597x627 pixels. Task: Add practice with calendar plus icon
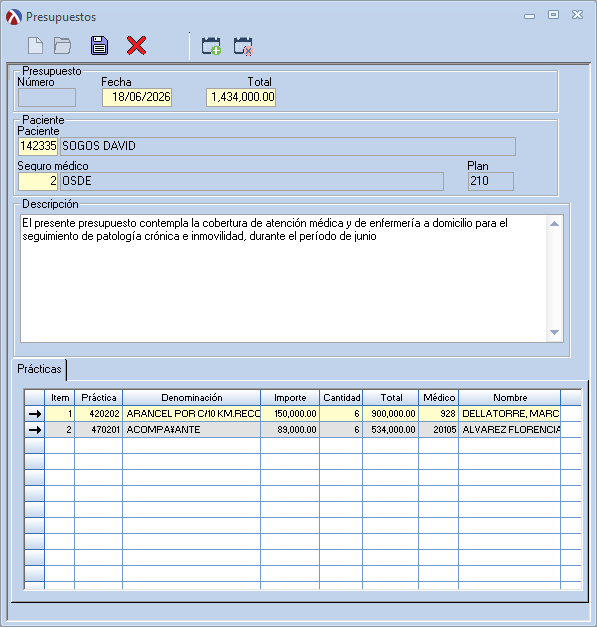click(x=211, y=46)
